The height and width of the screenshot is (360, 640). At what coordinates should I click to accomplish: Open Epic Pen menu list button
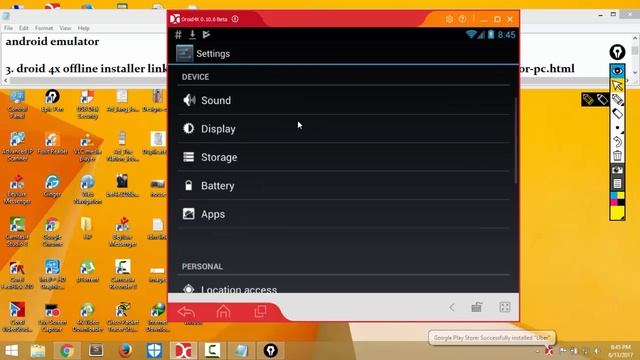617,184
